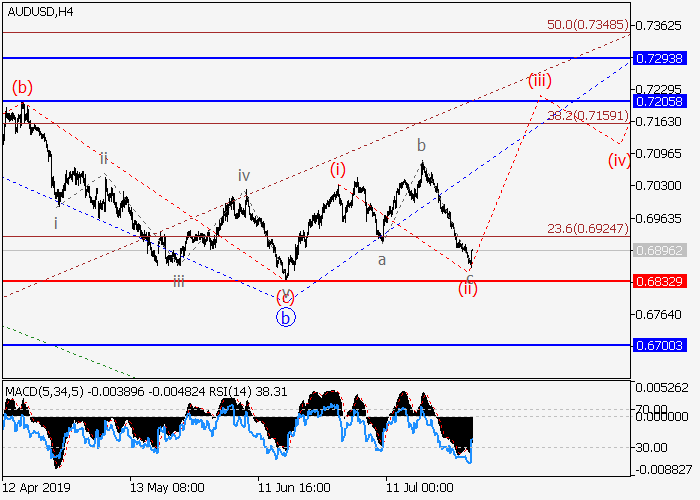Click the blue circled b wave marker
Screen dimensions: 700x500
286,319
